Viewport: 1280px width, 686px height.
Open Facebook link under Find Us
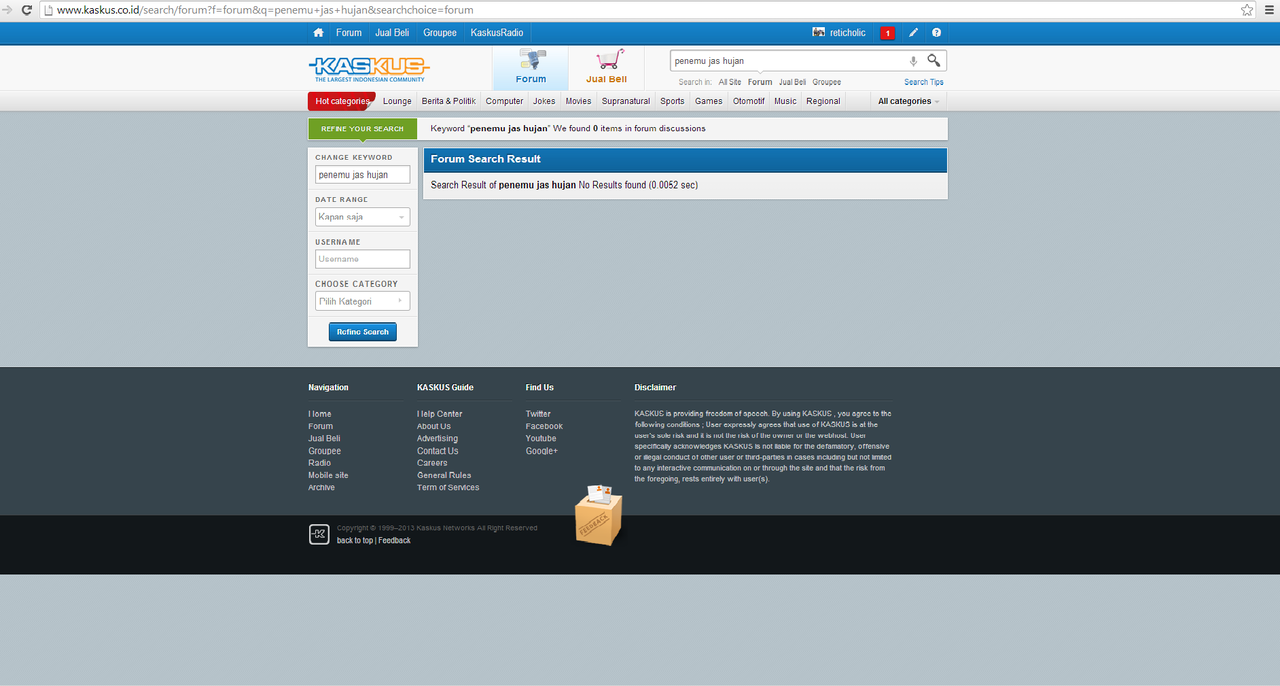click(x=544, y=426)
